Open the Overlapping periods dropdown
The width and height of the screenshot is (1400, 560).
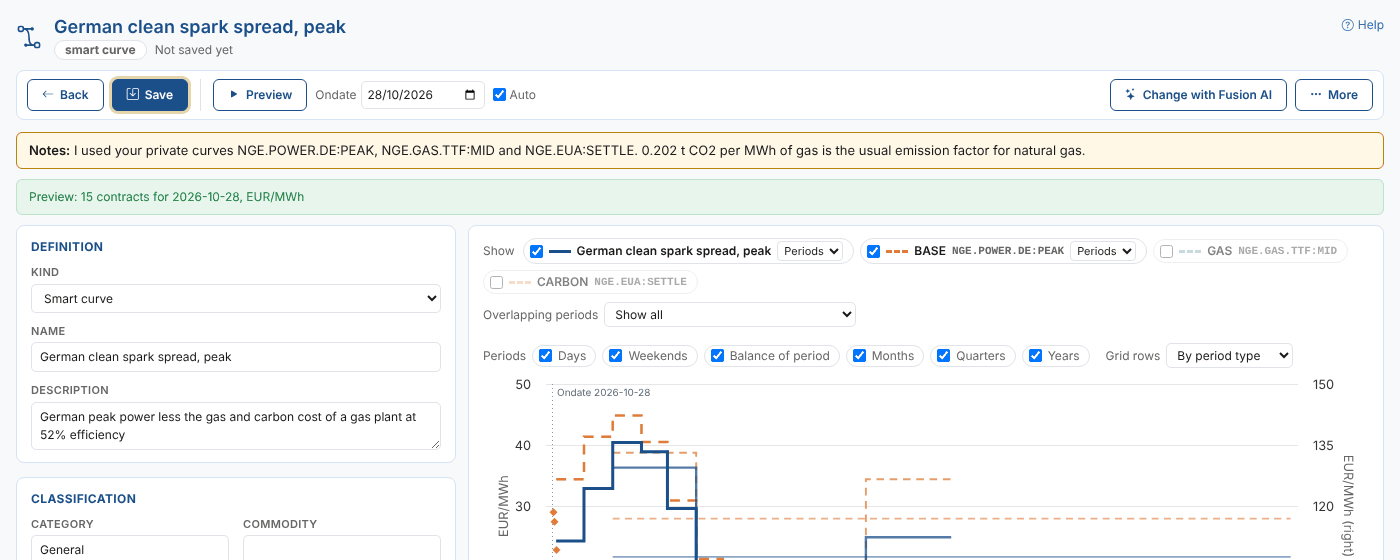[730, 314]
